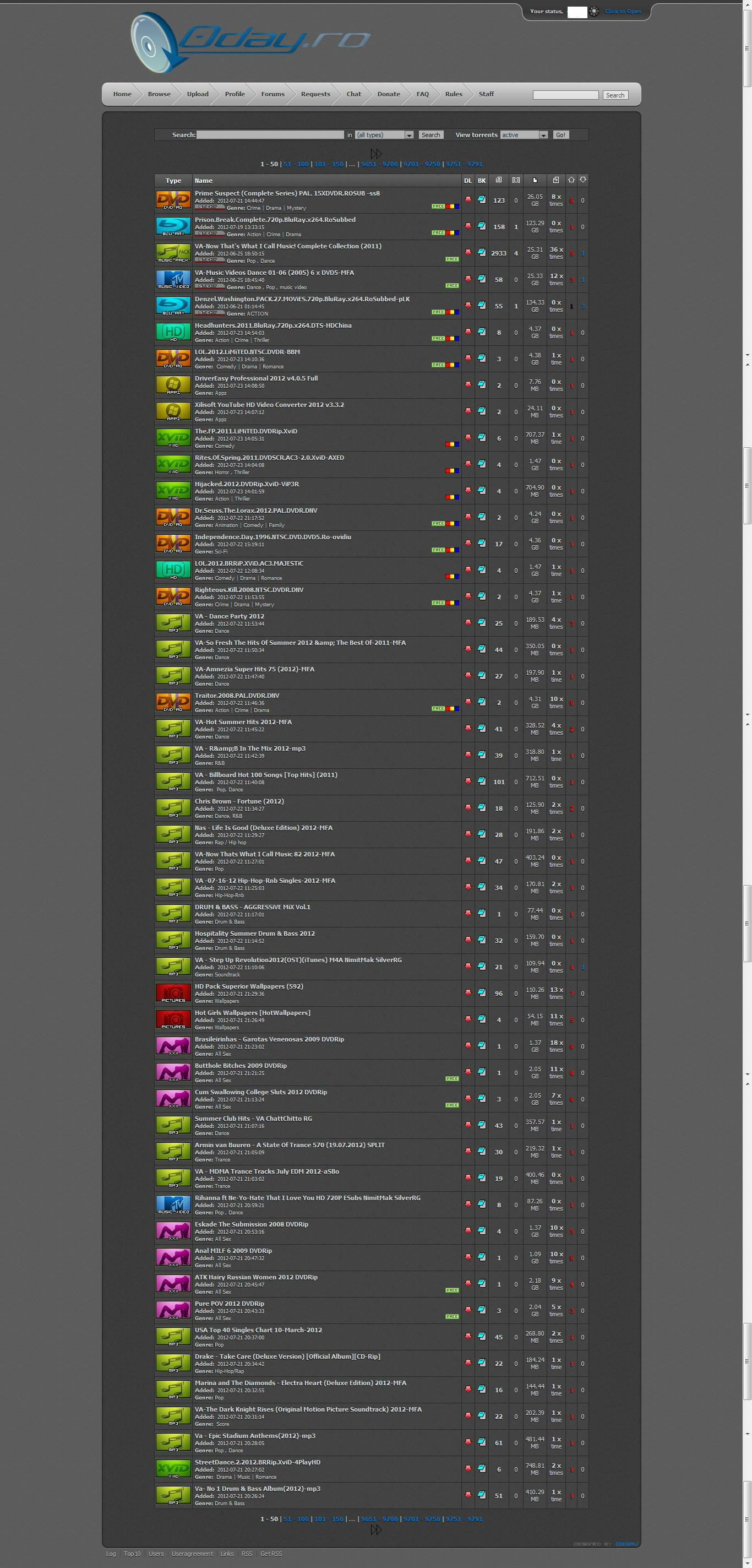Click the Appz category icon for Xilisoft YouTube HD Video Converter
Viewport: 752px width, 1568px height.
173,411
